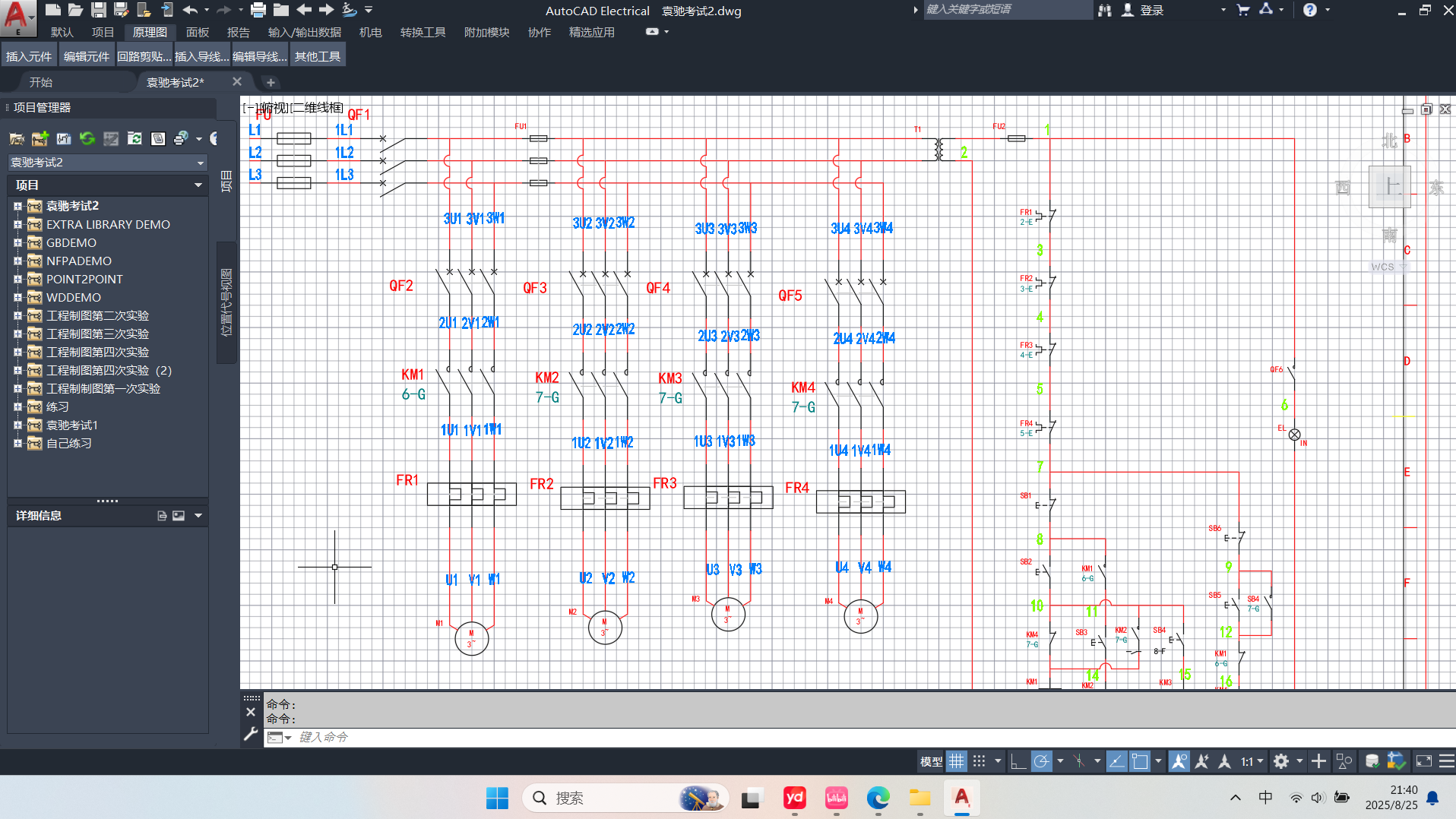This screenshot has height=819, width=1456.
Task: Click the Undo arrow icon
Action: click(x=190, y=10)
